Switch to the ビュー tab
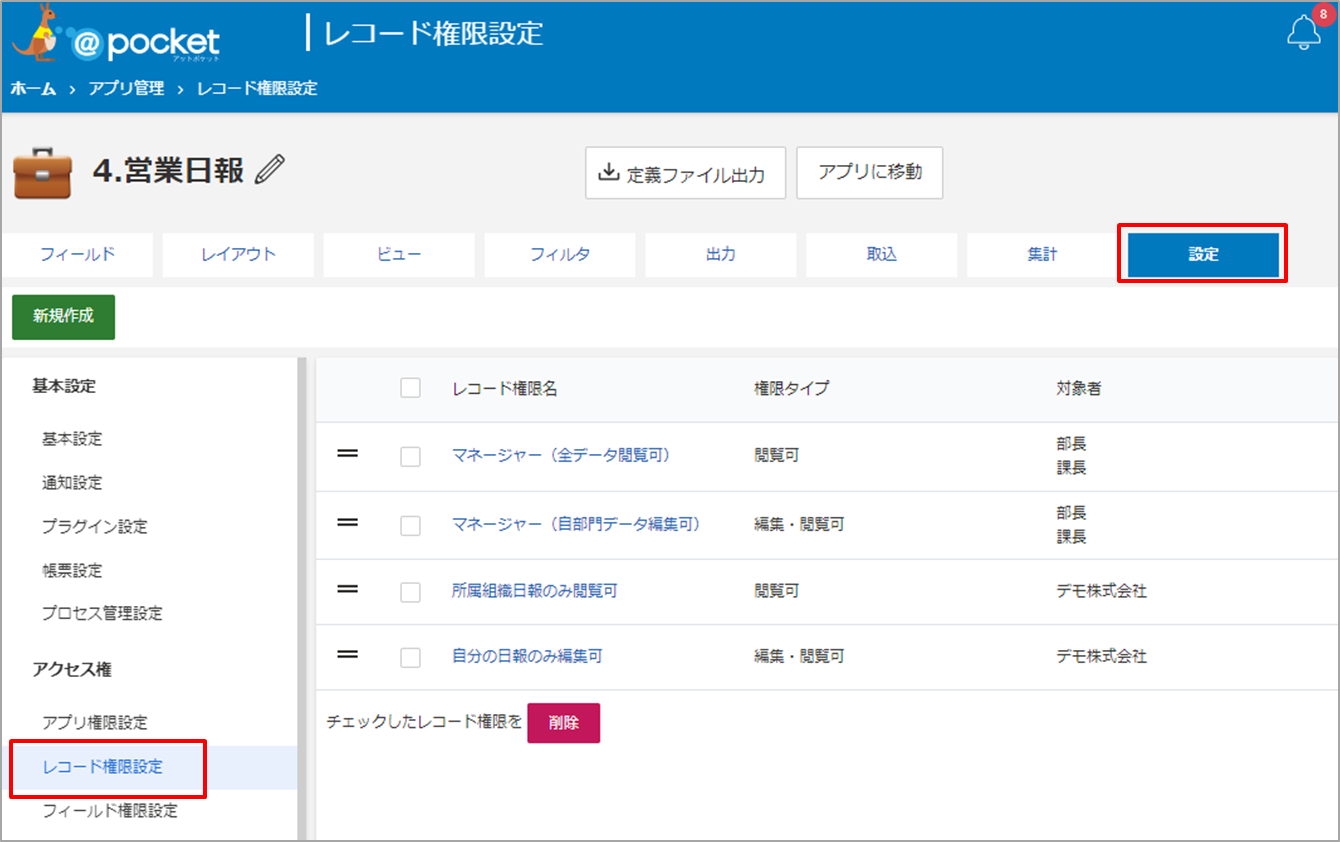The width and height of the screenshot is (1340, 842). (x=399, y=255)
